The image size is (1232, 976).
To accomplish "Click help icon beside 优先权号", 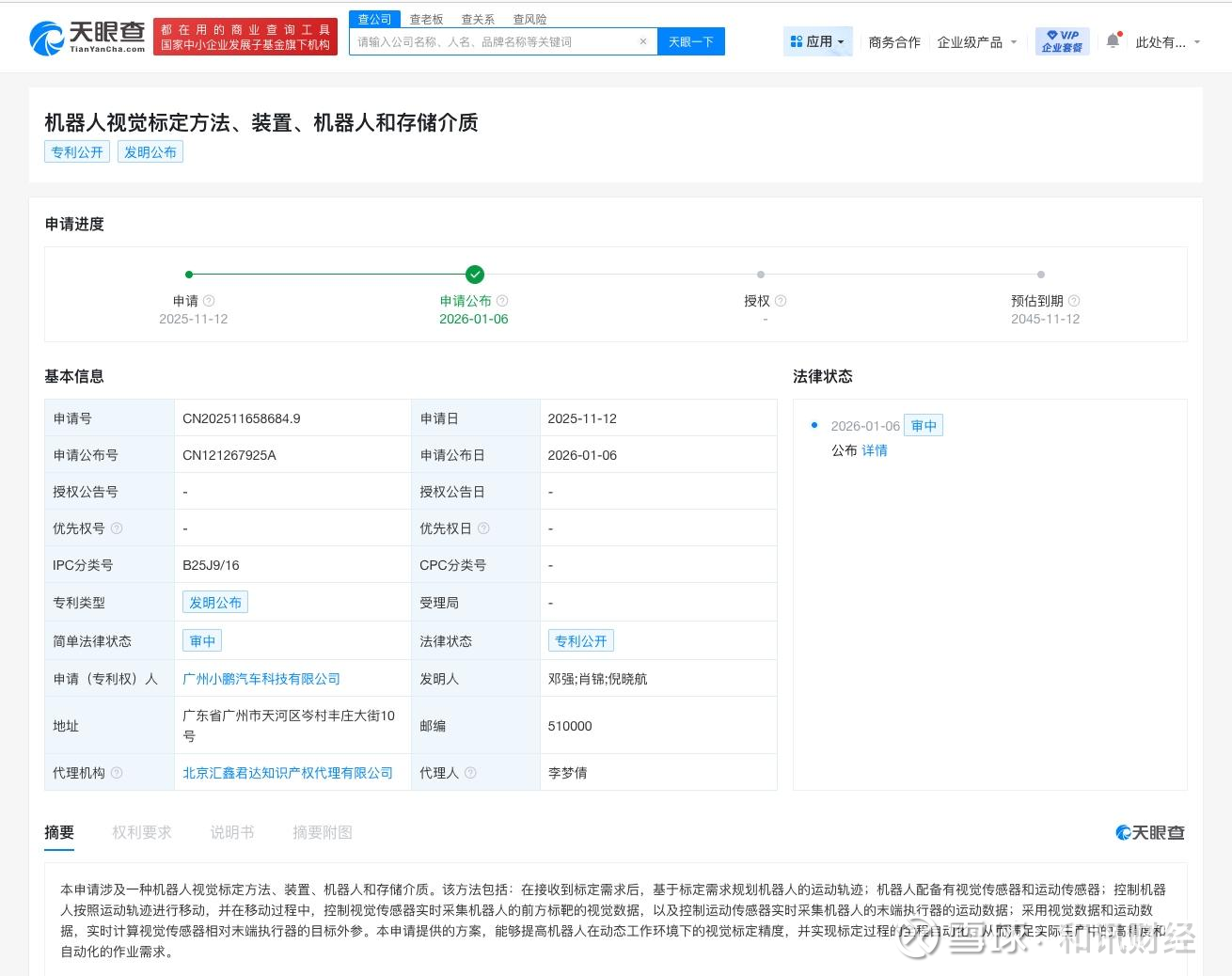I will tap(117, 528).
